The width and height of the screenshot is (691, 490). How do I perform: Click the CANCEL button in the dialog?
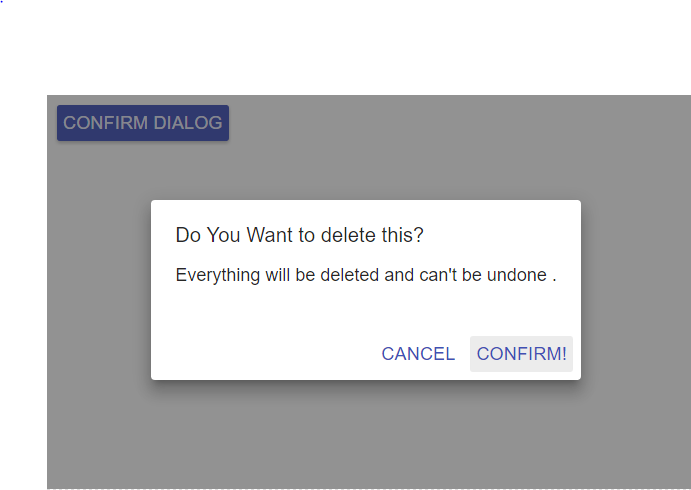[x=418, y=354]
